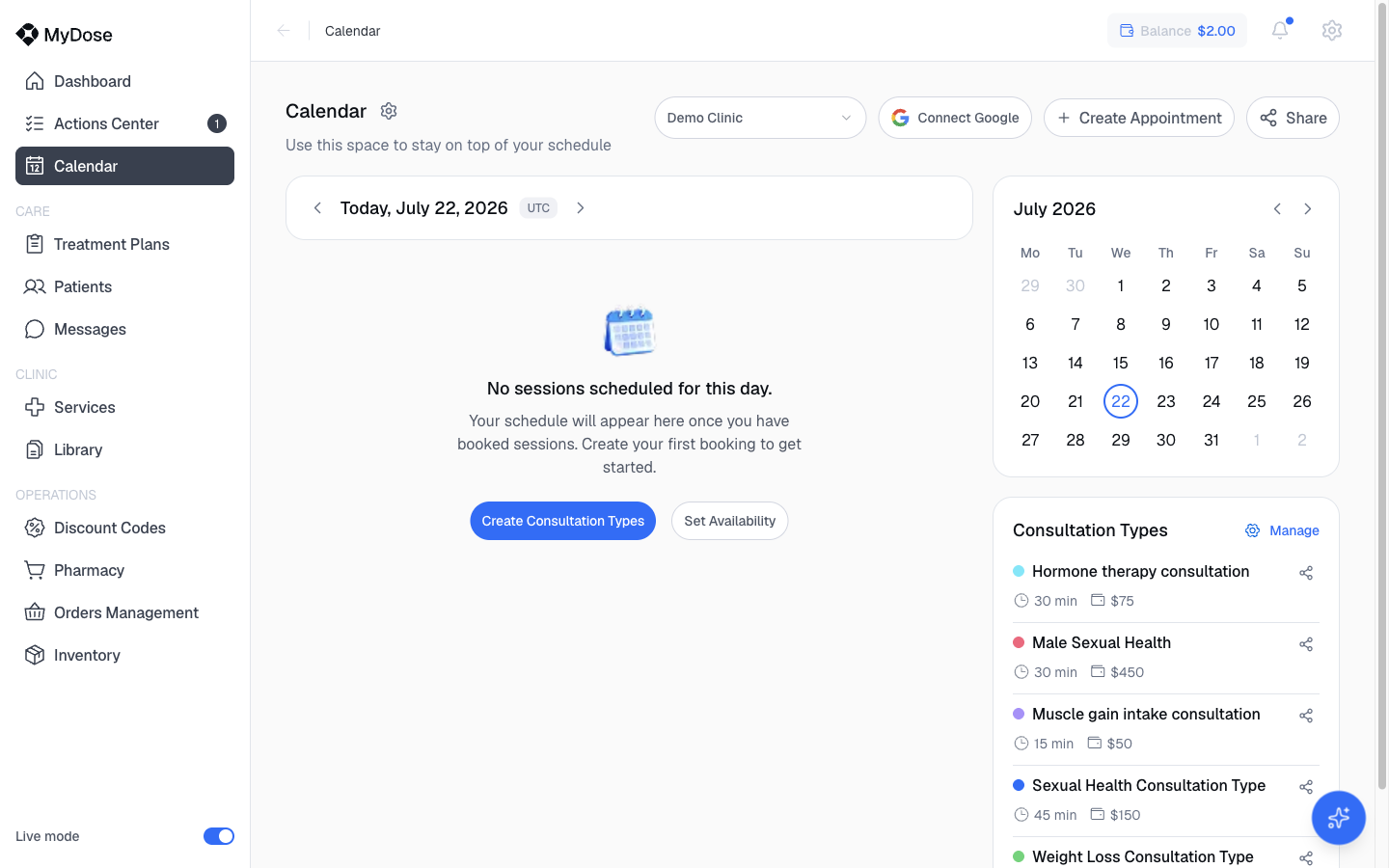1389x868 pixels.
Task: Share Male Sexual Health consultation
Action: tap(1306, 644)
